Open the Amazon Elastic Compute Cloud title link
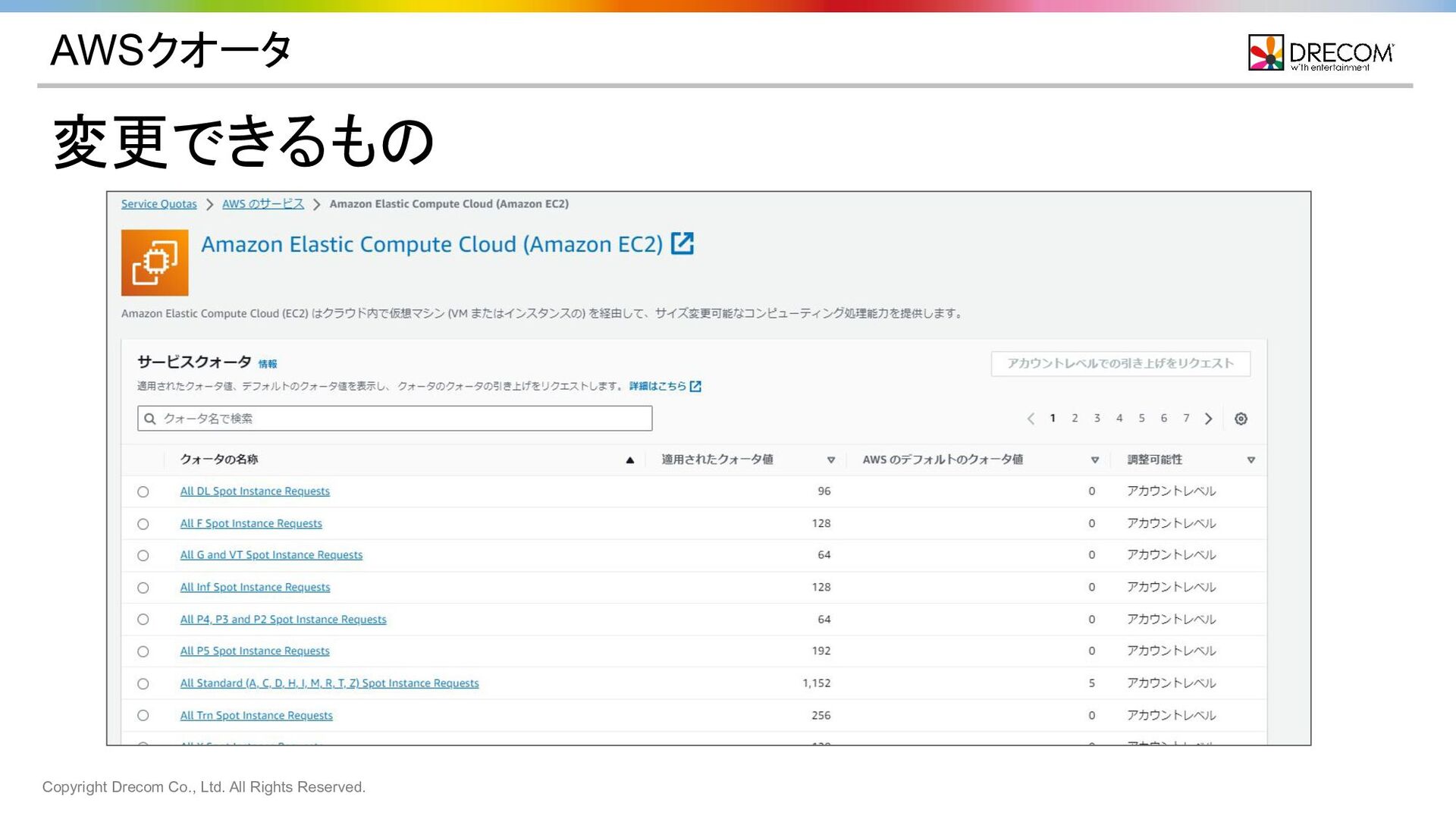The height and width of the screenshot is (819, 1456). (431, 244)
